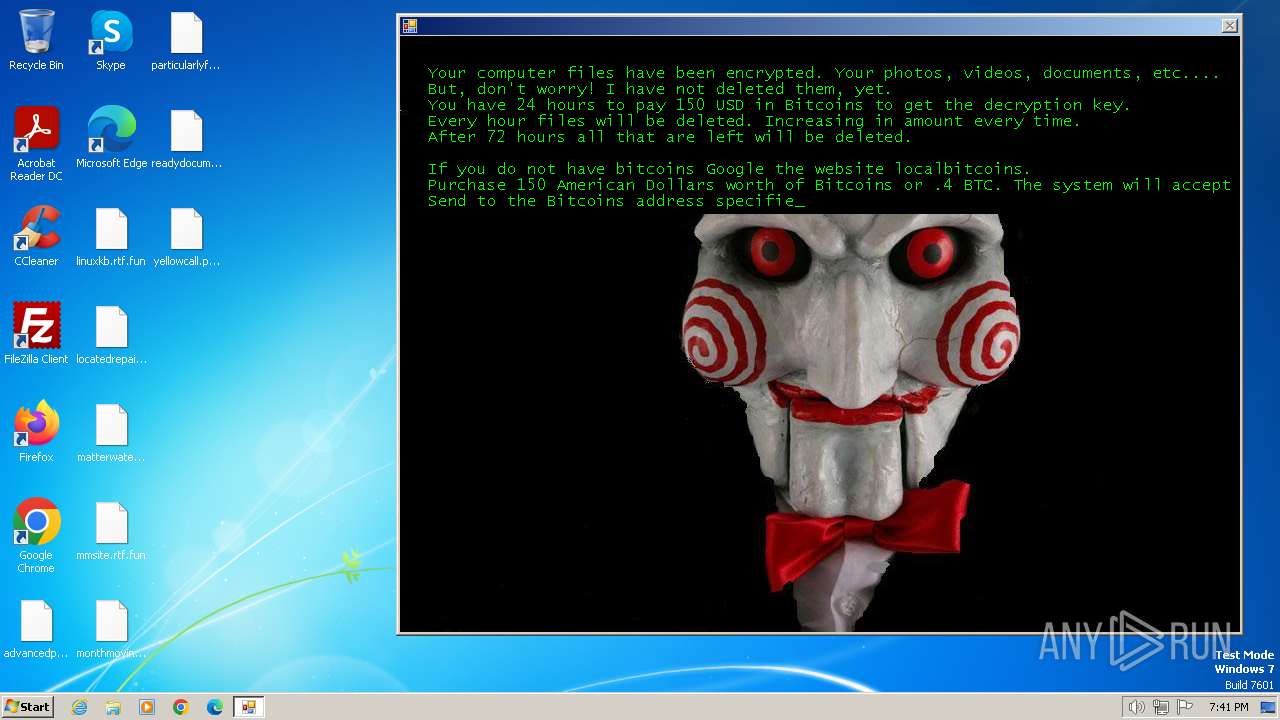Viewport: 1280px width, 720px height.
Task: Click the line 'Send to the Bitcoins address'
Action: [616, 201]
